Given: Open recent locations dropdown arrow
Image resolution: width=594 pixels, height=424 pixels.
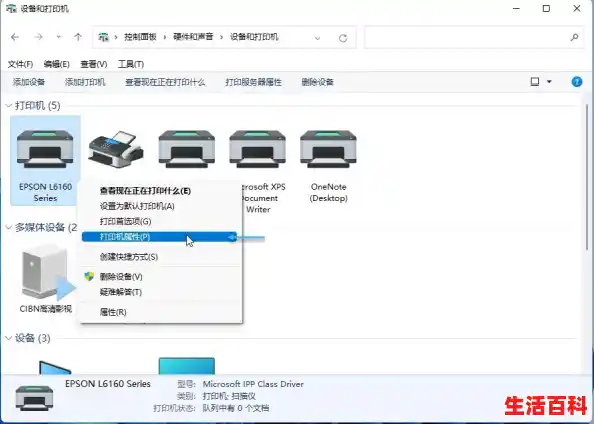Looking at the screenshot, I should 59,37.
